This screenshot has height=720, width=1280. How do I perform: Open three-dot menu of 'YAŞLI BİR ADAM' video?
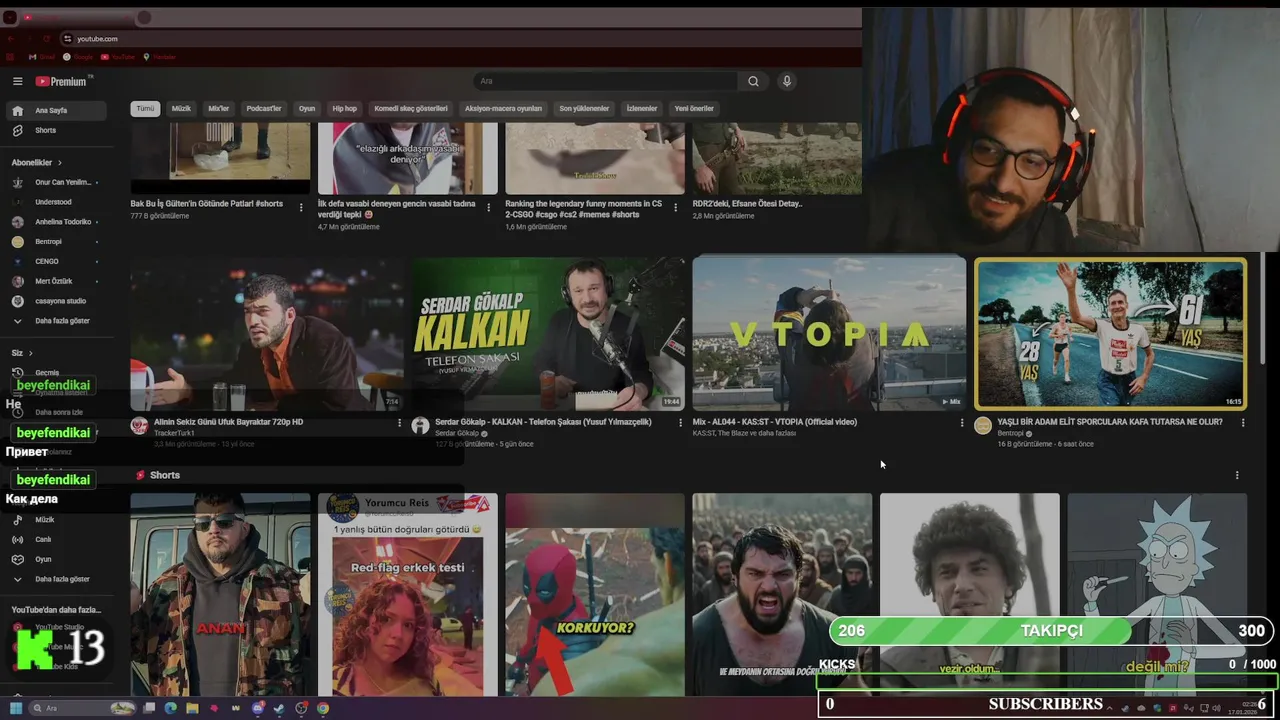[1243, 423]
